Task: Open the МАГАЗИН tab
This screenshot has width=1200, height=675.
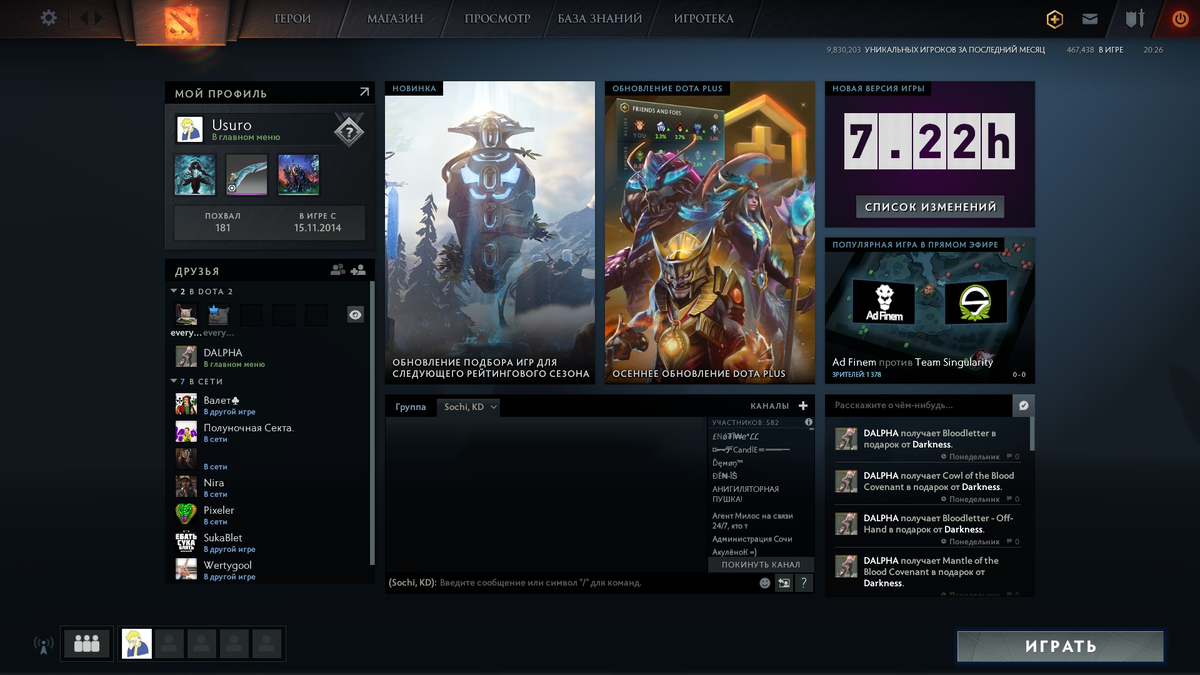Action: coord(395,18)
